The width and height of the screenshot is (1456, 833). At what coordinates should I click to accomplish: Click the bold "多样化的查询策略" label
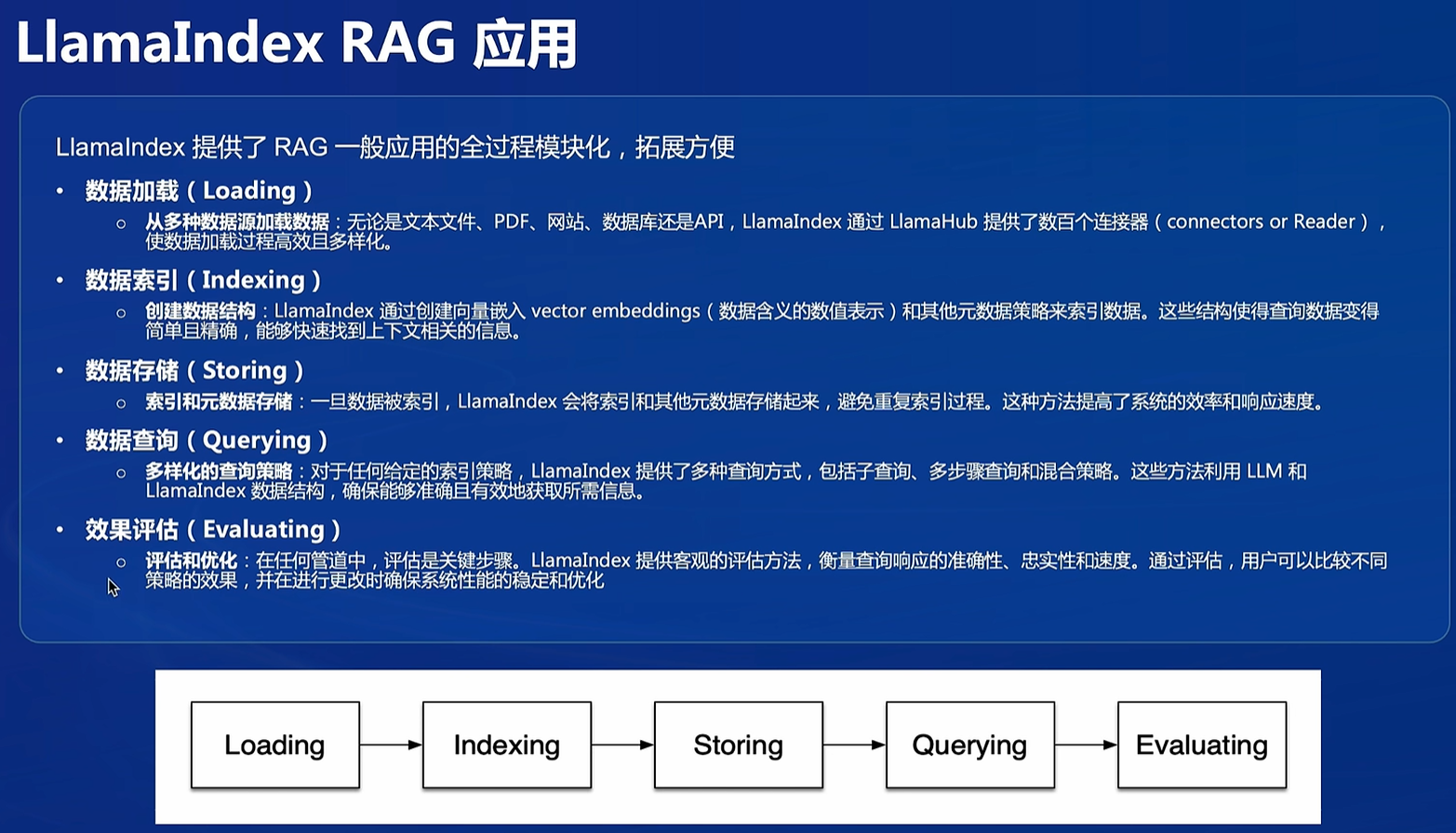tap(219, 471)
